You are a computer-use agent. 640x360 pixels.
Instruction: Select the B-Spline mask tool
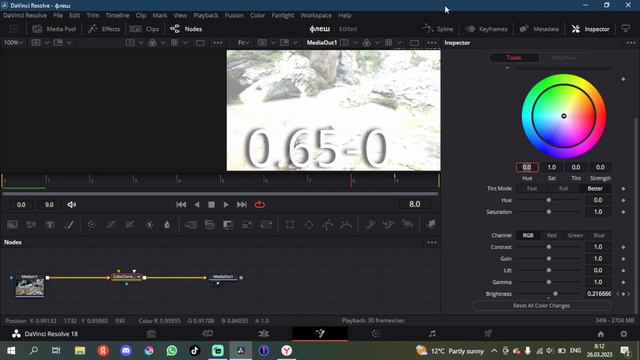[x=346, y=224]
